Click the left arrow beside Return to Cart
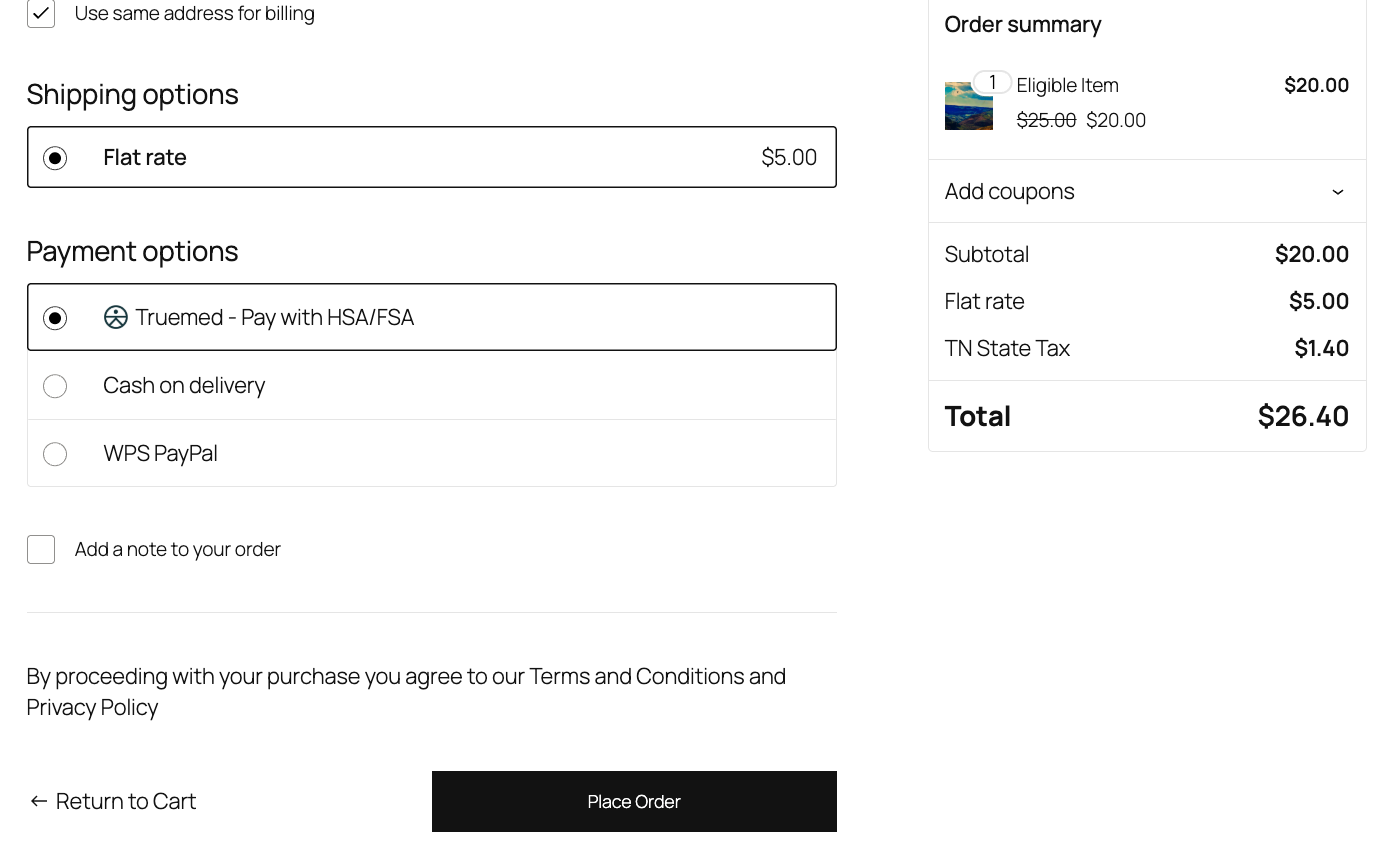Viewport: 1385px width, 855px height. [x=37, y=801]
